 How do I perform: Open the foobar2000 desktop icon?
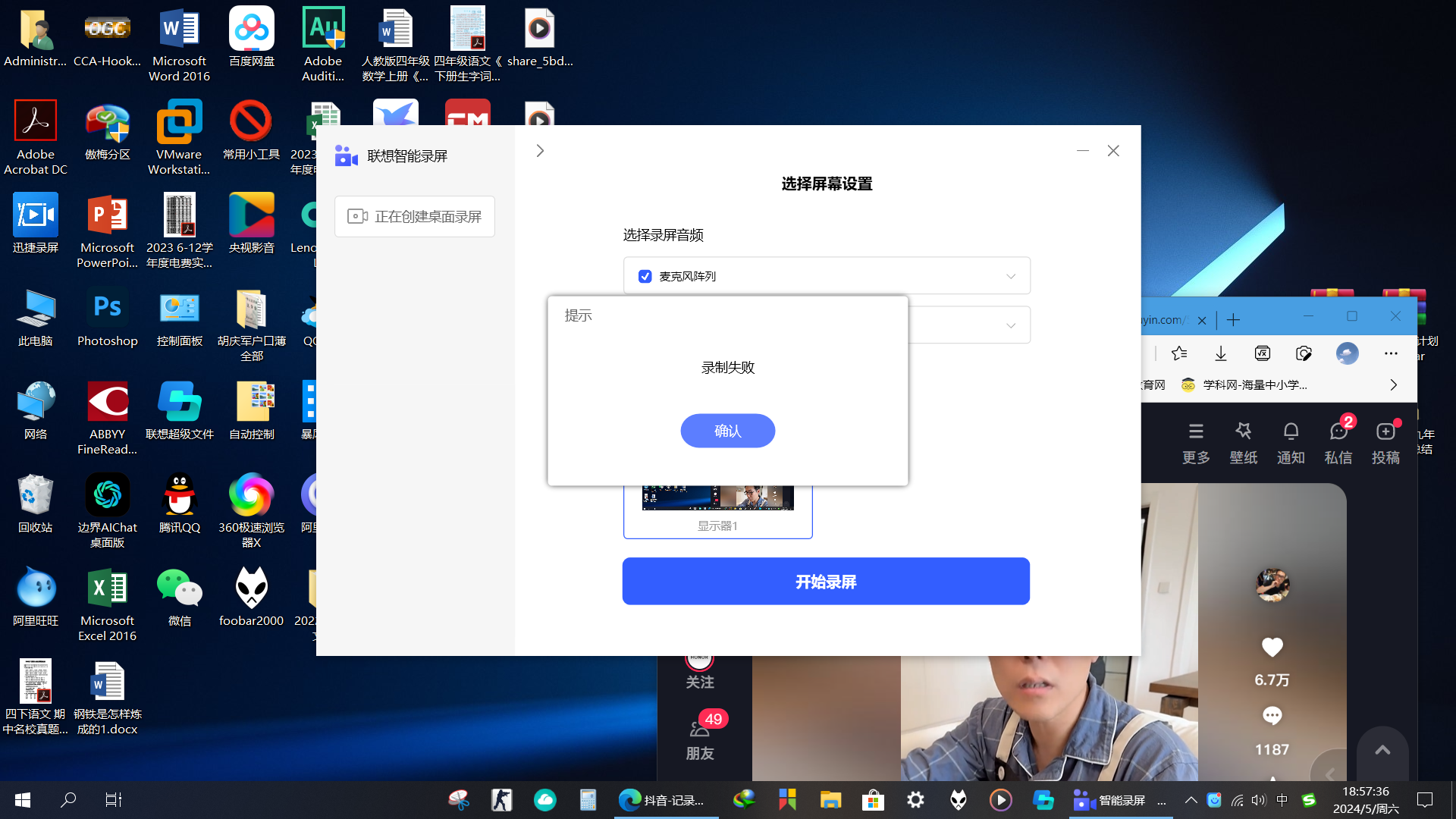tap(252, 597)
